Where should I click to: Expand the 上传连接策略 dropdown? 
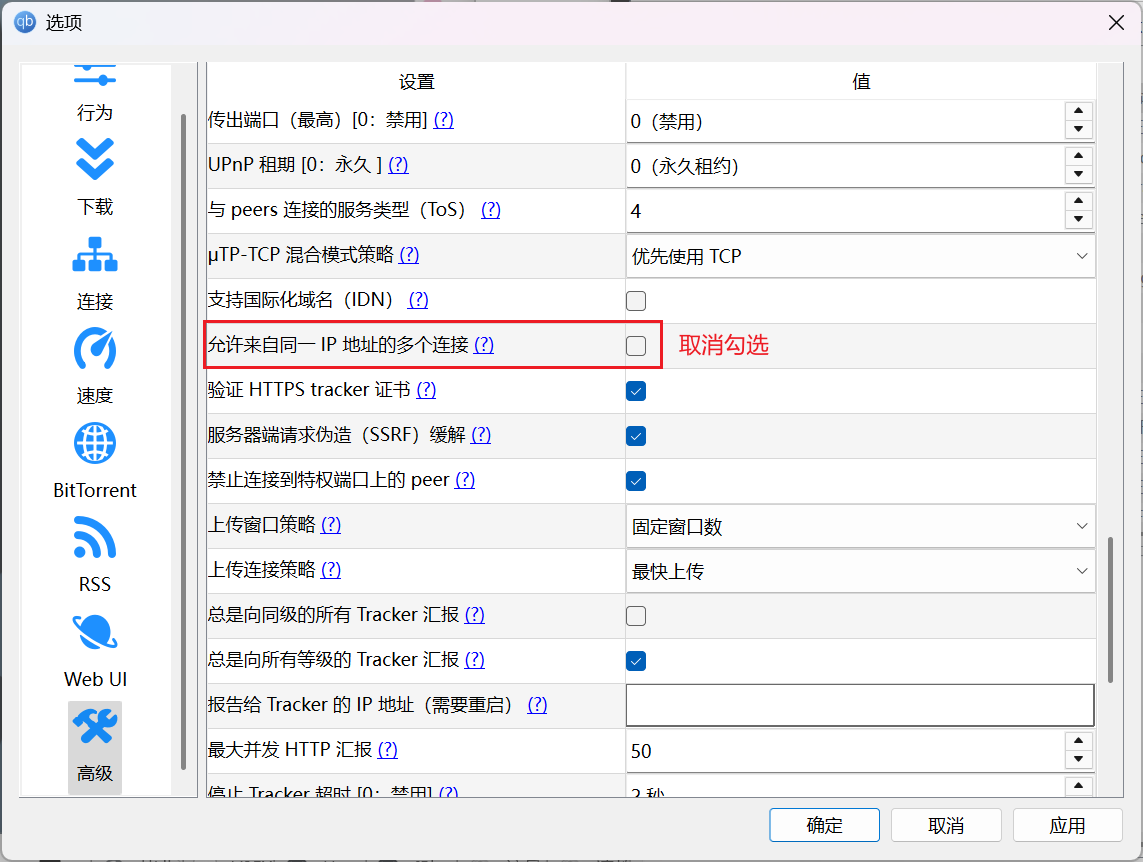click(x=860, y=571)
